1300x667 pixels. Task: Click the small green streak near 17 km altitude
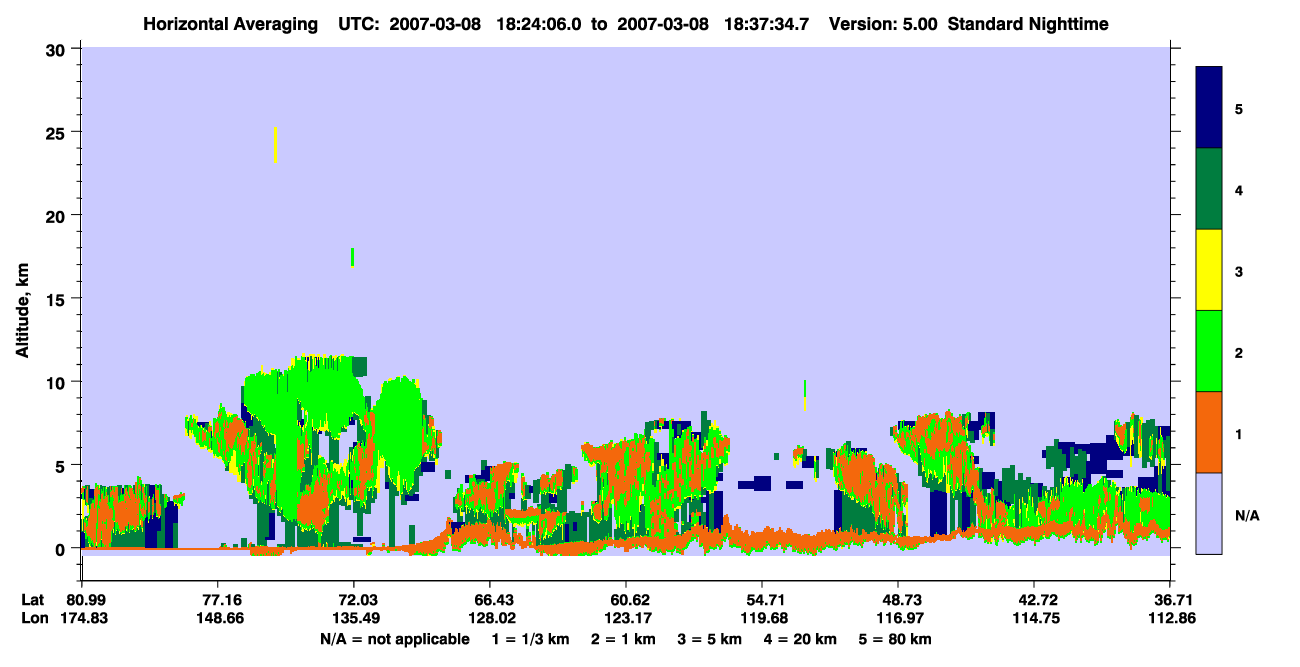coord(352,257)
